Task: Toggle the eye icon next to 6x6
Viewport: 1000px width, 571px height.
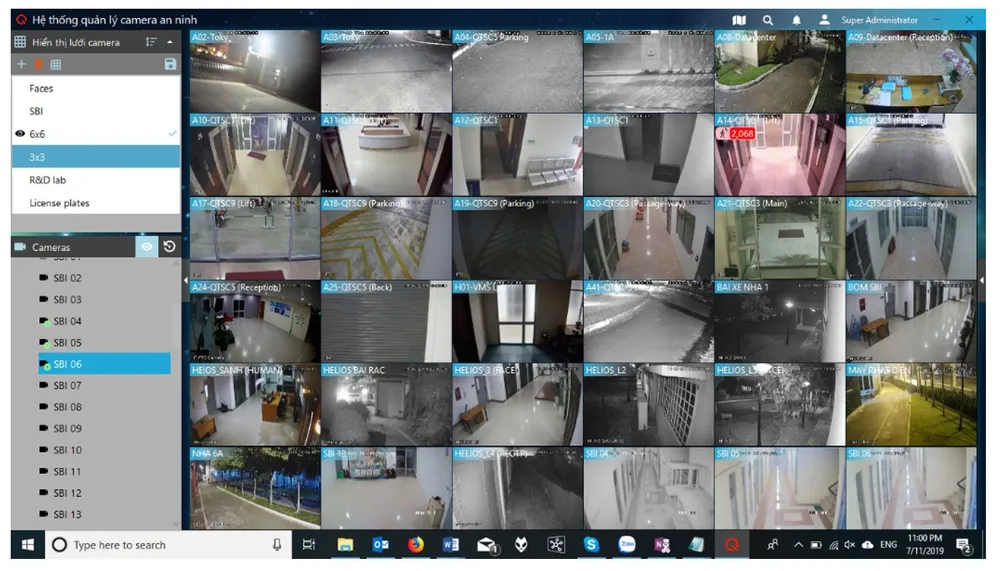Action: [x=20, y=134]
